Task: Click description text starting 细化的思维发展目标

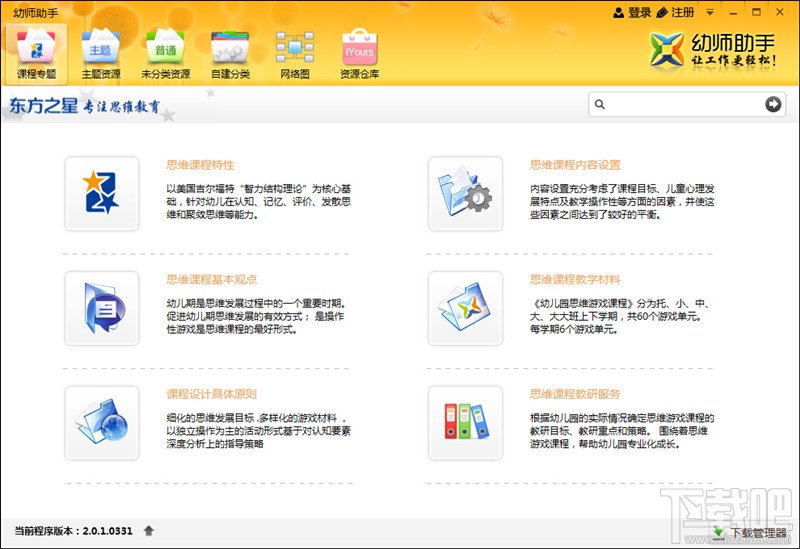Action: (x=258, y=431)
